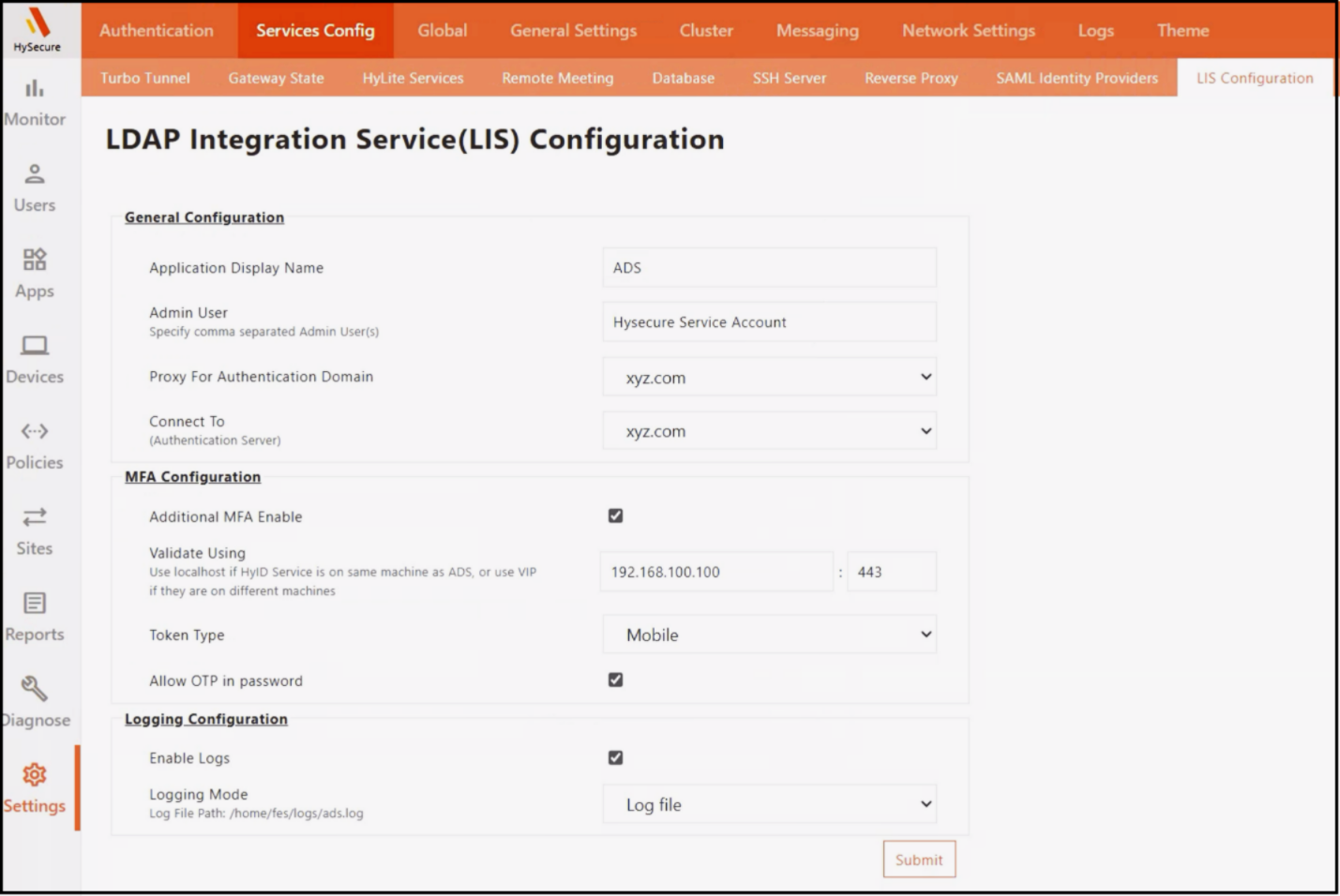Open the Policies sidebar icon
1340x896 pixels.
pyautogui.click(x=35, y=431)
